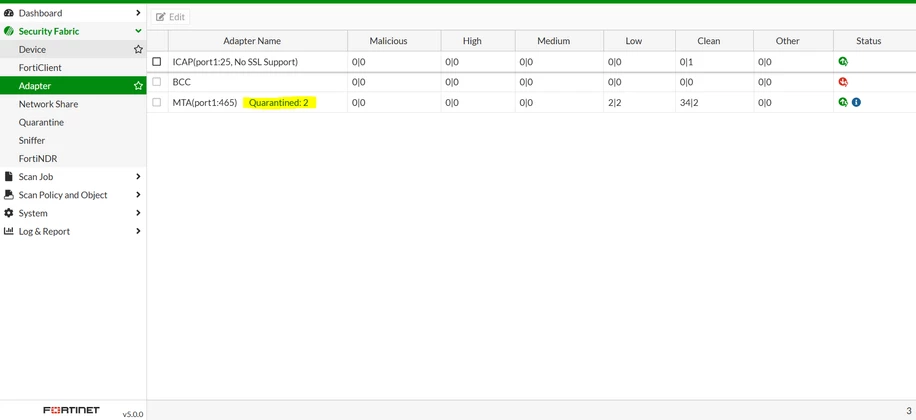
Task: Open the Network Share menu item
Action: (x=73, y=104)
